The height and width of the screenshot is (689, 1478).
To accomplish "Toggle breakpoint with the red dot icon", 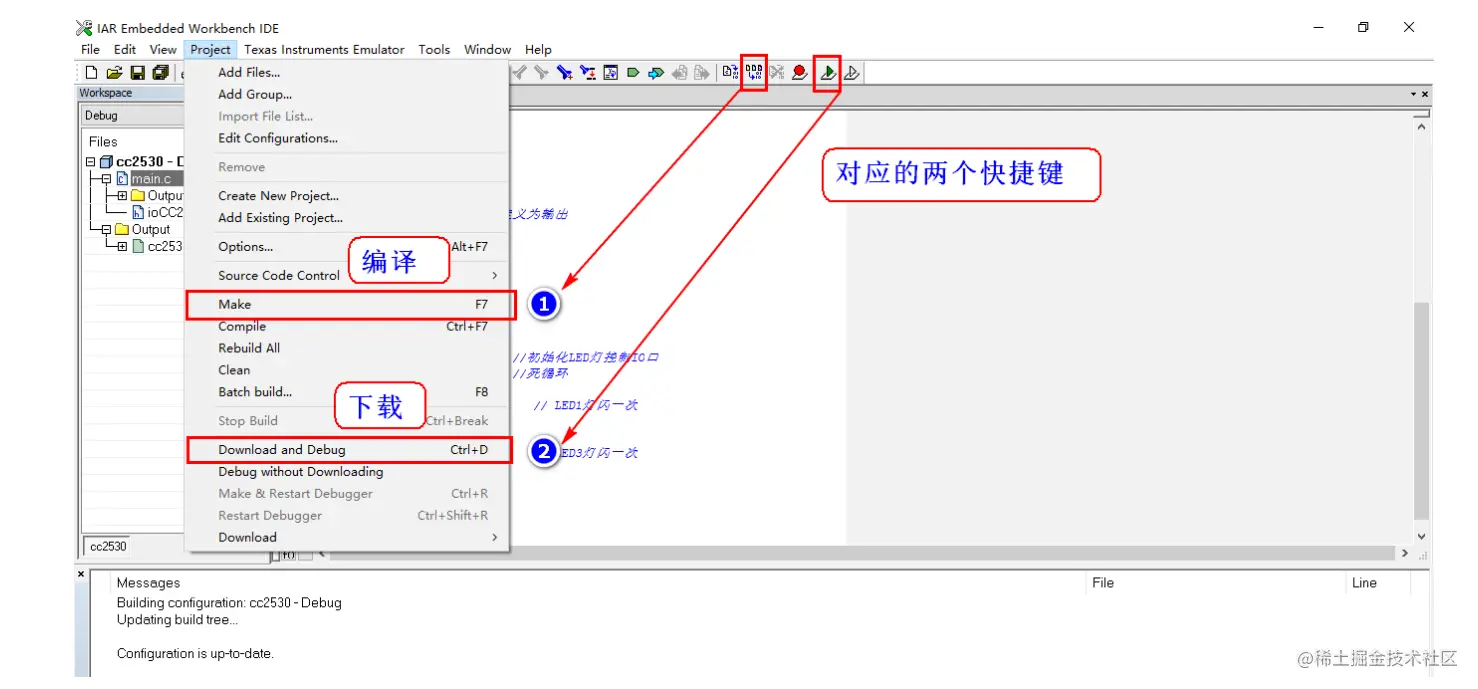I will 799,72.
